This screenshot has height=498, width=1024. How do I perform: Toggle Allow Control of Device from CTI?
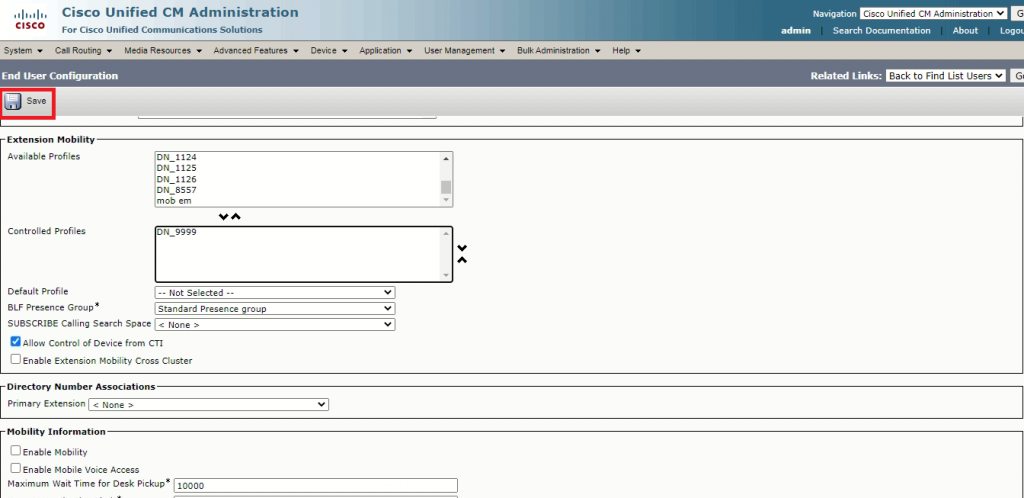pyautogui.click(x=15, y=342)
